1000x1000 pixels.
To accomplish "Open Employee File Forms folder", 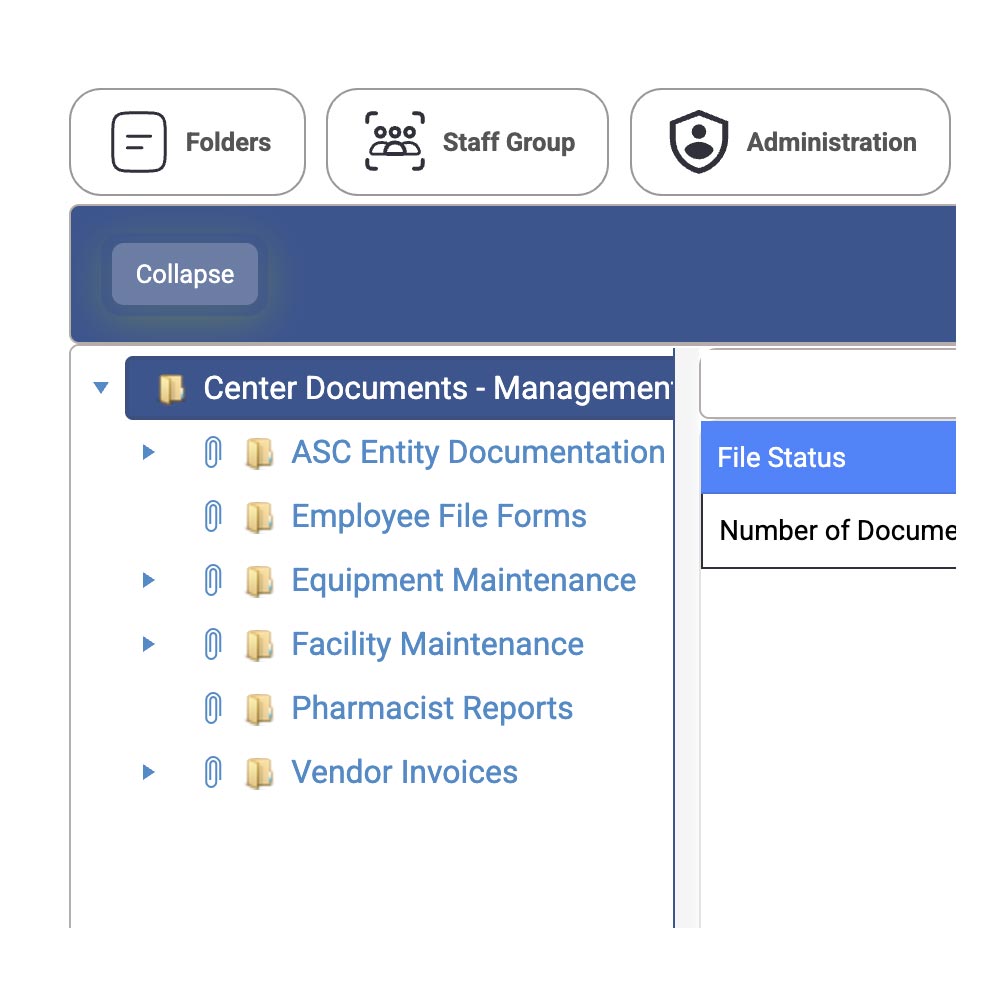I will (439, 516).
